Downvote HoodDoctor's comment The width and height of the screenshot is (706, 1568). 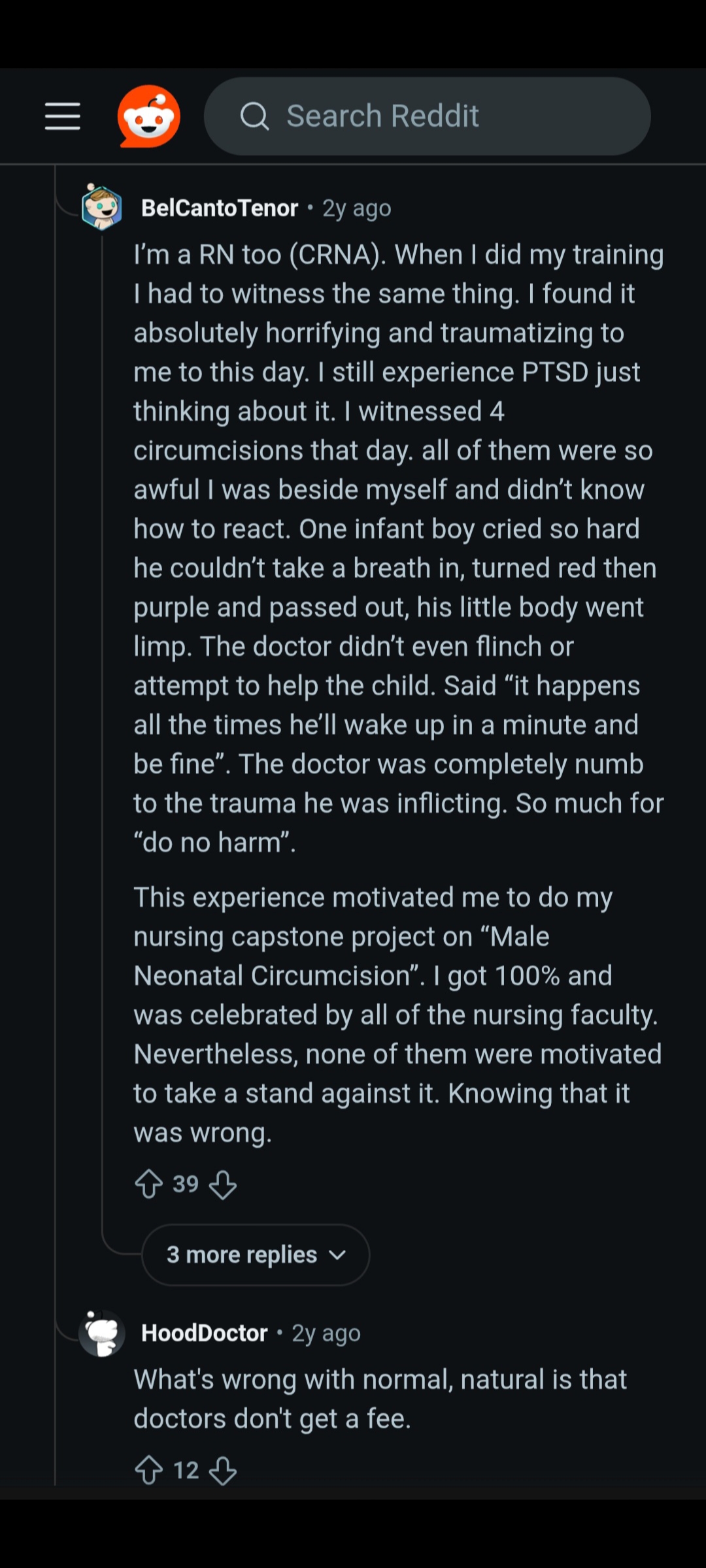coord(222,1470)
